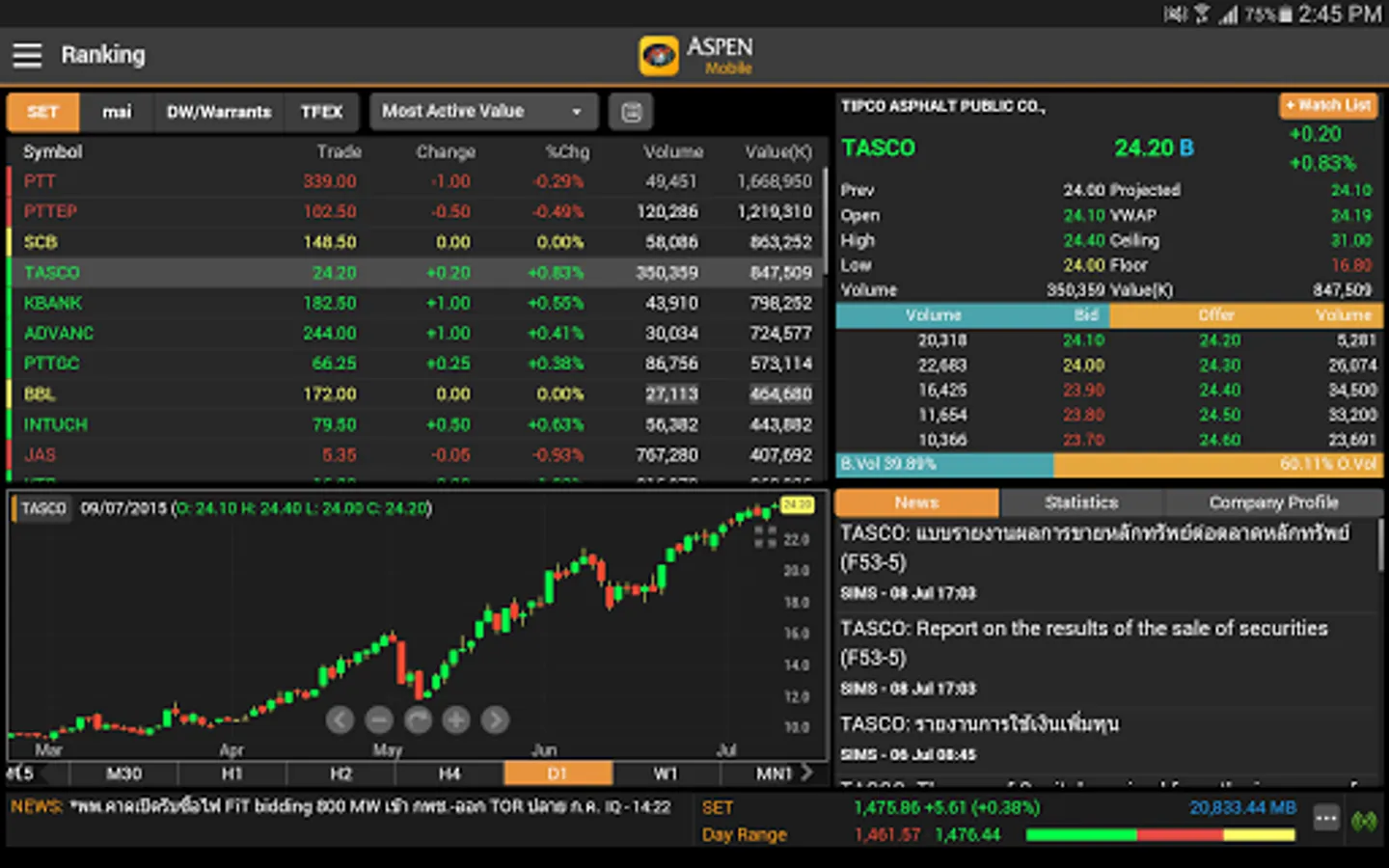Viewport: 1389px width, 868px height.
Task: Open the column layout icon beside the dropdown
Action: (x=632, y=112)
